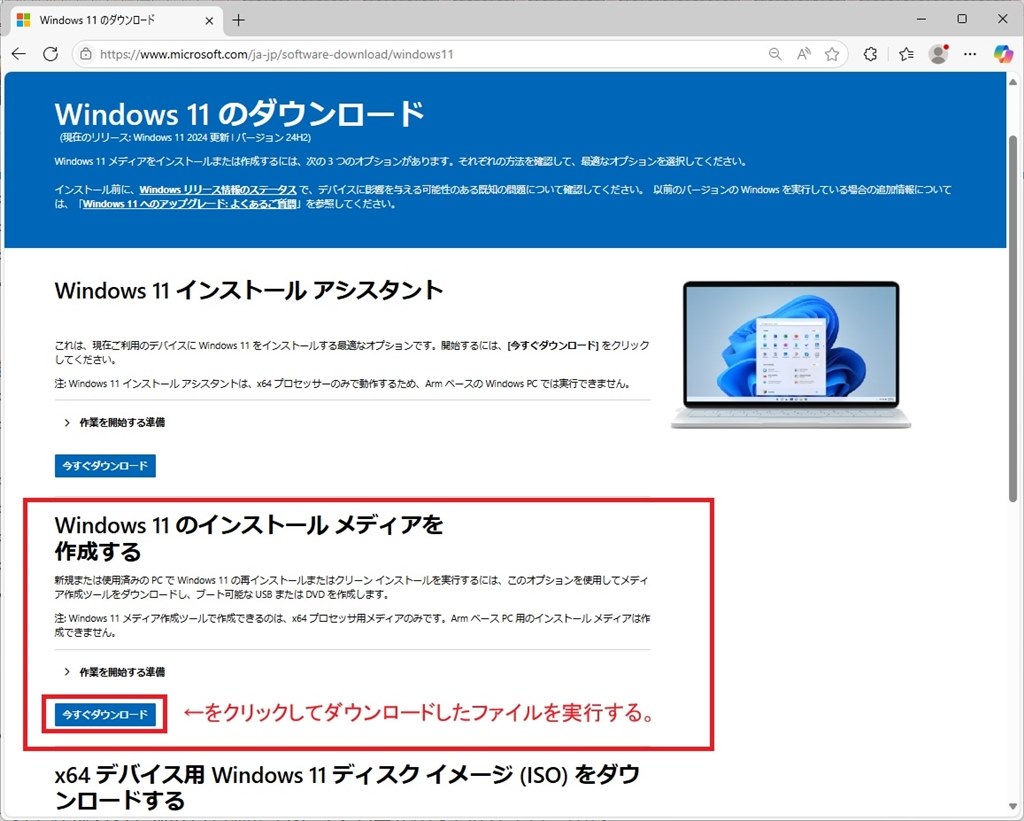Click the 現在のリリース version 24H2 text
This screenshot has width=1024, height=821.
185,138
